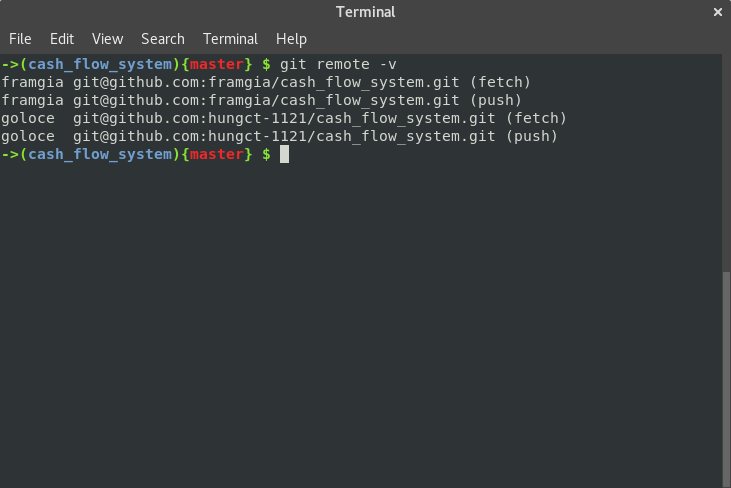Click the blinking cursor block at the prompt
731x488 pixels.
(284, 154)
